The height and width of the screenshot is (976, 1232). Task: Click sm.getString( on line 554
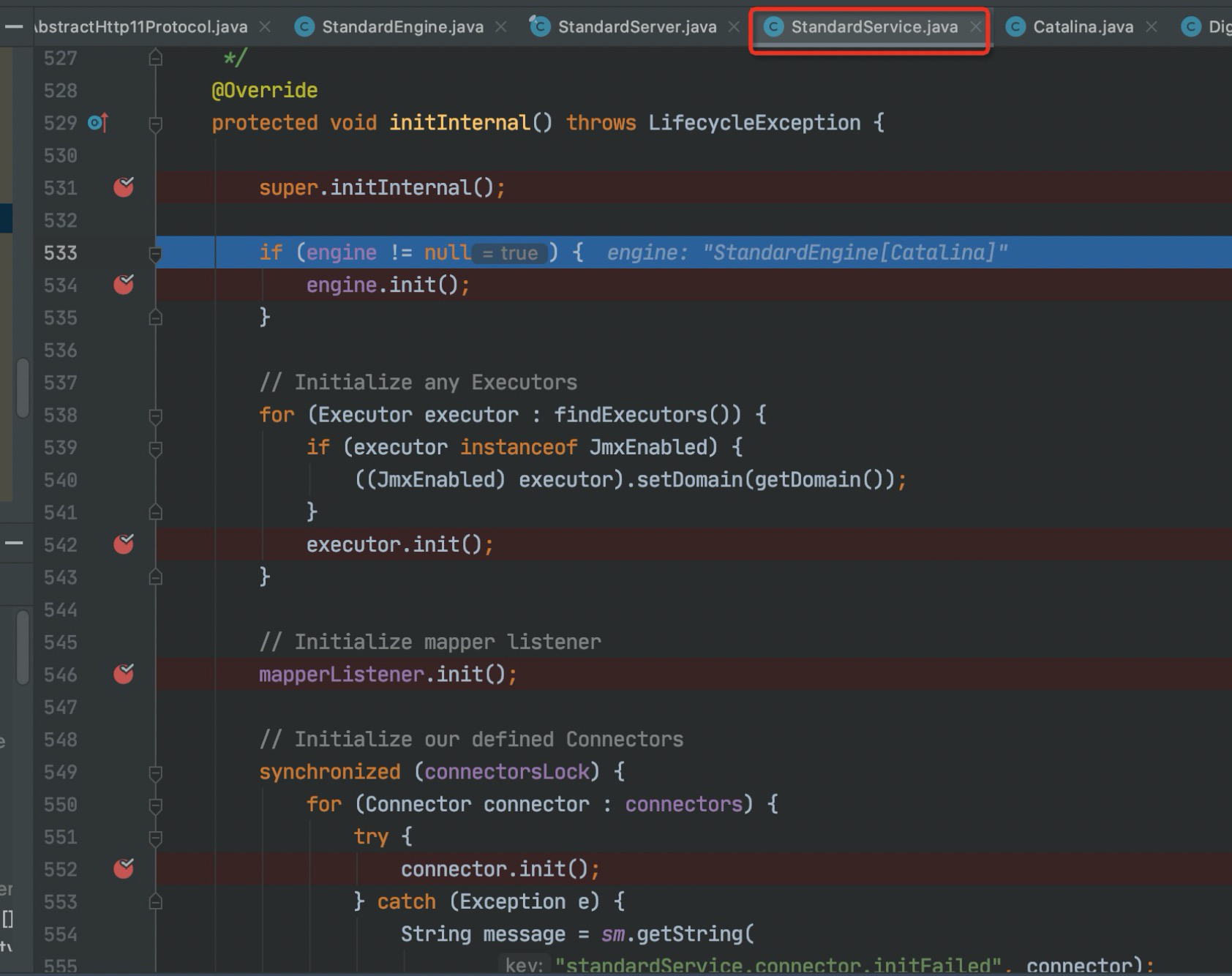tap(677, 934)
